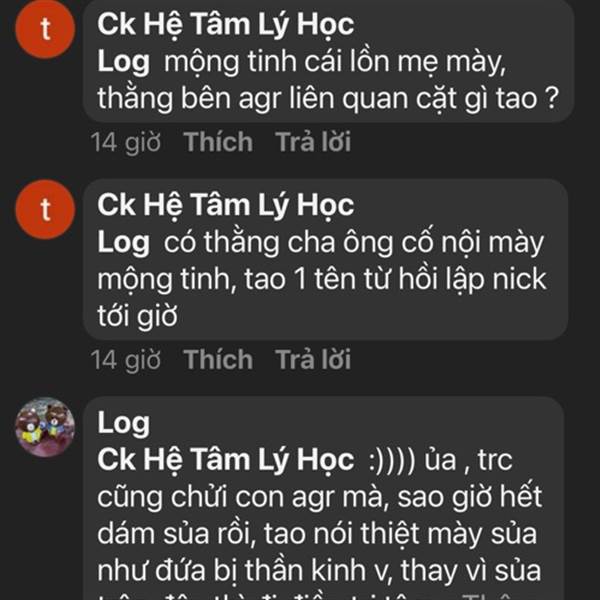Click the ':))))' emoticon in Log's reply
Screen dimensions: 600x600
(x=393, y=460)
